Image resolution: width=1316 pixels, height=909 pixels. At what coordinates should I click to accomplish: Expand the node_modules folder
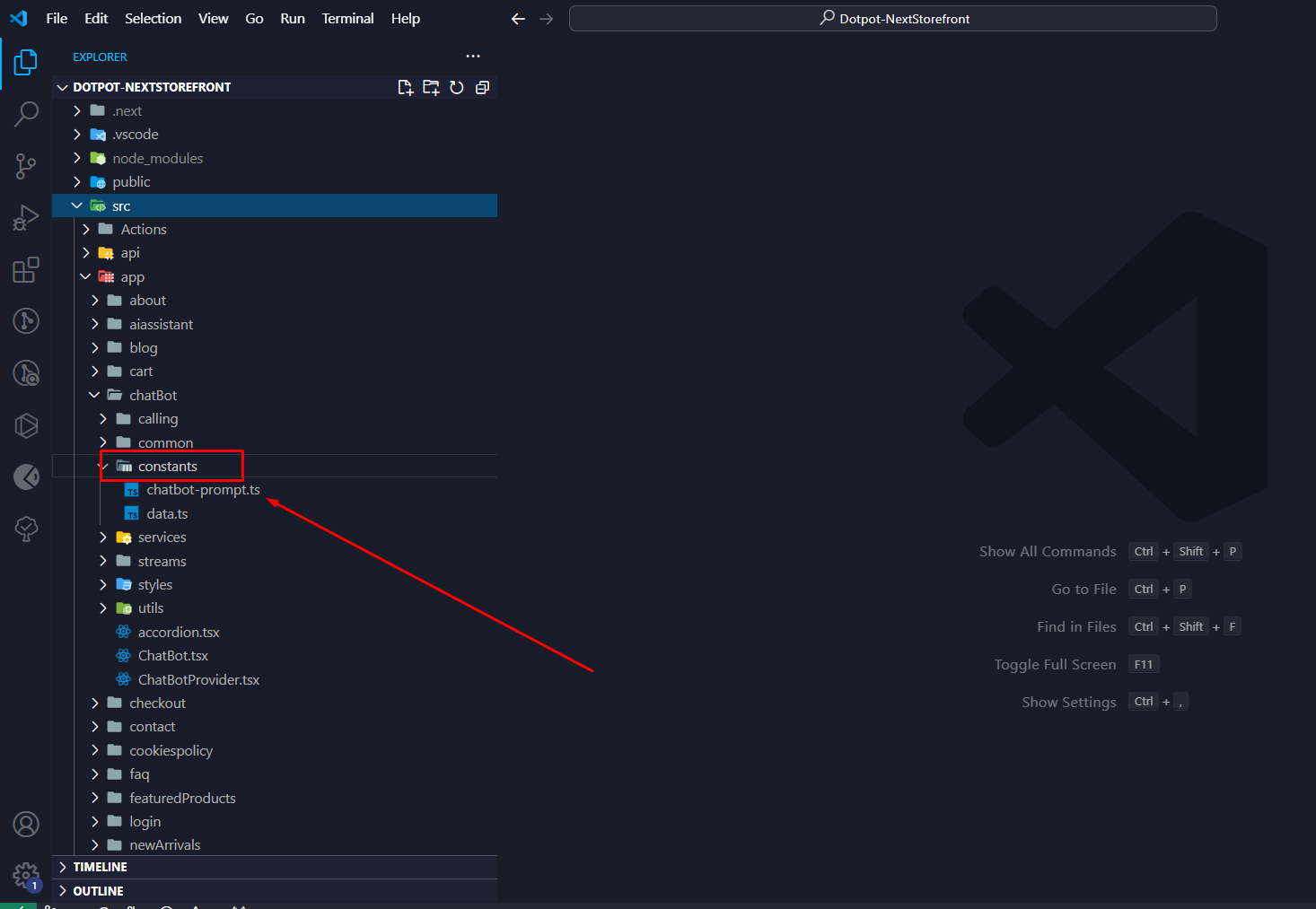click(275, 159)
